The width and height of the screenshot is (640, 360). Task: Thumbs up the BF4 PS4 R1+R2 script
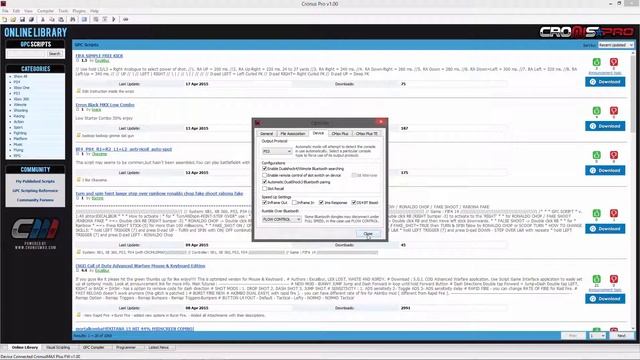tap(597, 155)
